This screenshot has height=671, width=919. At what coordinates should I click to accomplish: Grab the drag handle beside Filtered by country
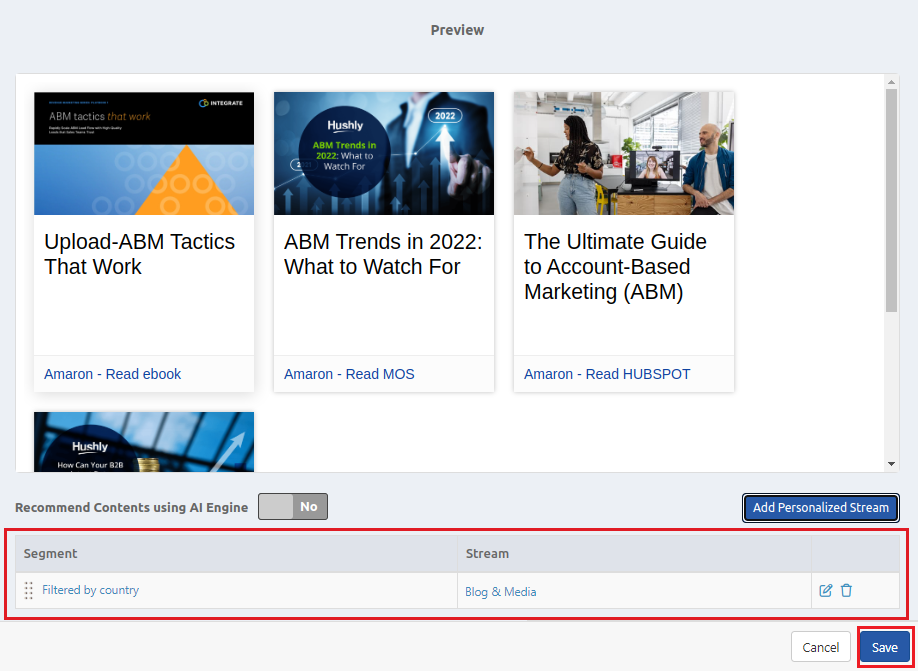click(29, 590)
